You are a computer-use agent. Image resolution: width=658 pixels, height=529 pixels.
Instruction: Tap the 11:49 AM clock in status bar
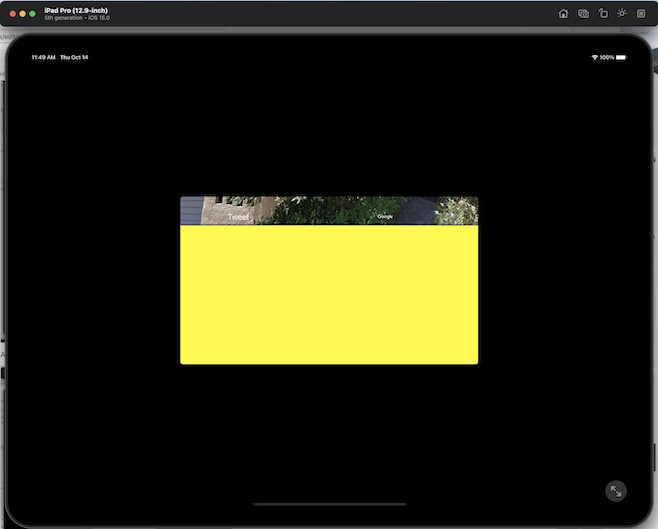coord(43,58)
